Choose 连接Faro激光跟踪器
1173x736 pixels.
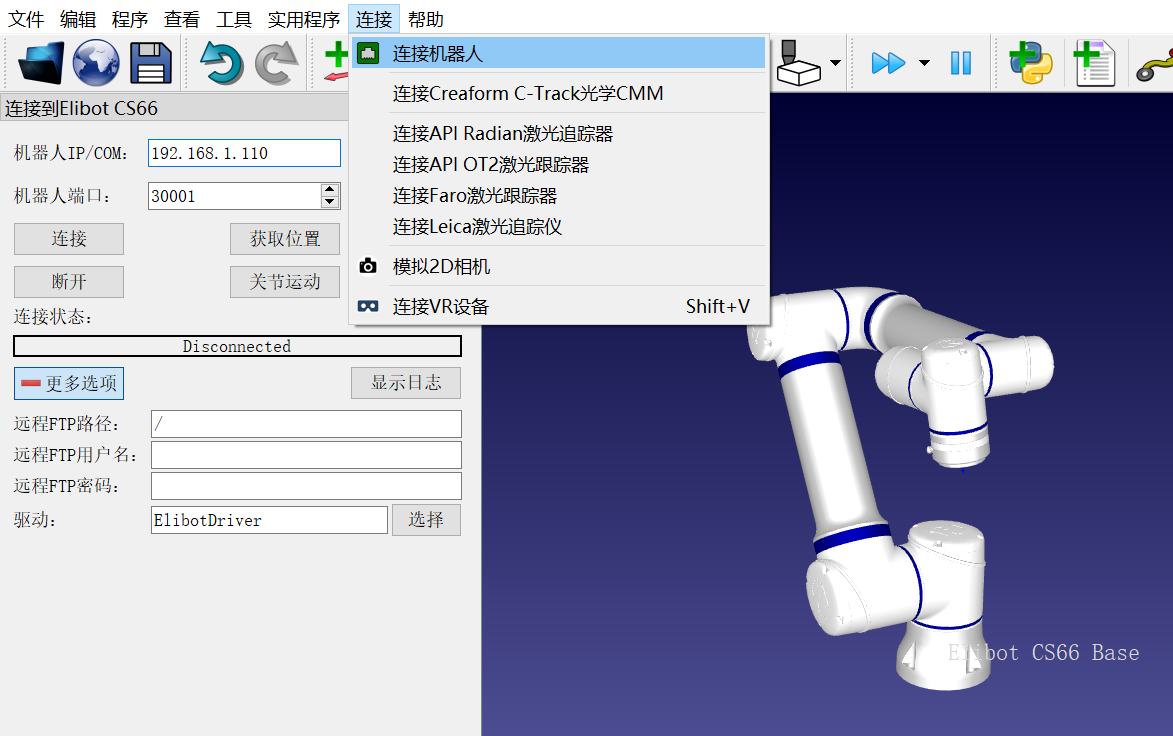pyautogui.click(x=558, y=196)
